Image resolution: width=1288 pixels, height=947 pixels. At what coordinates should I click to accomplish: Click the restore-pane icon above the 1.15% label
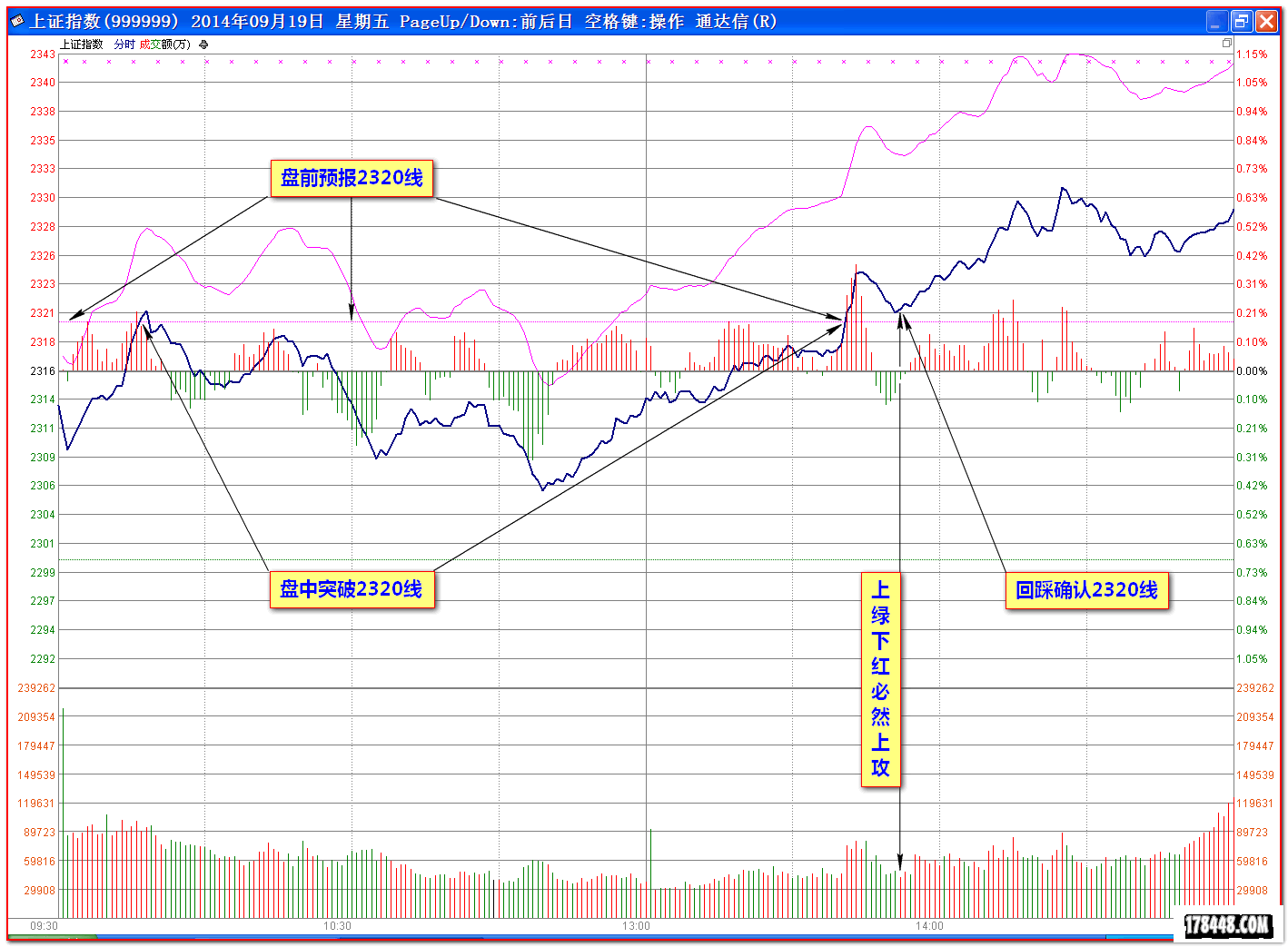[x=1226, y=43]
